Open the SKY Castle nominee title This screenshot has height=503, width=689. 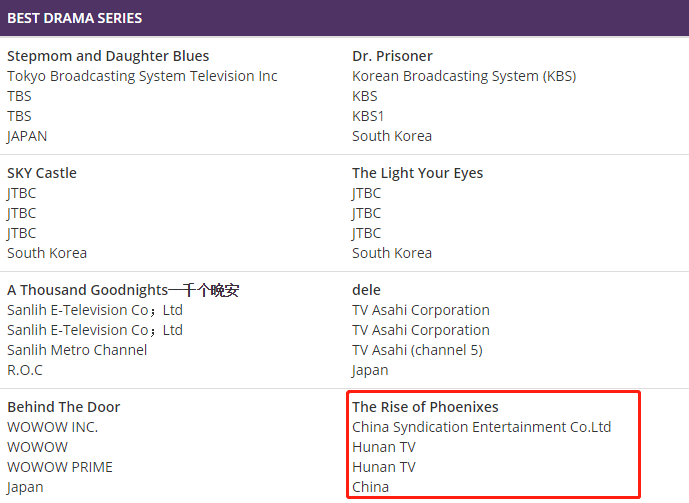pos(42,173)
